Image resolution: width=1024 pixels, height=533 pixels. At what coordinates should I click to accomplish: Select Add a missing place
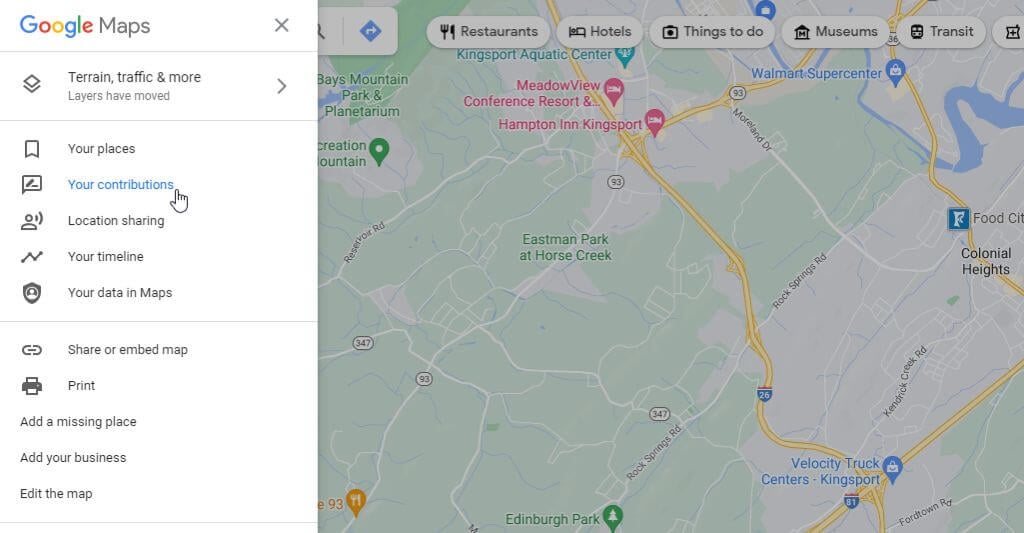coord(78,422)
